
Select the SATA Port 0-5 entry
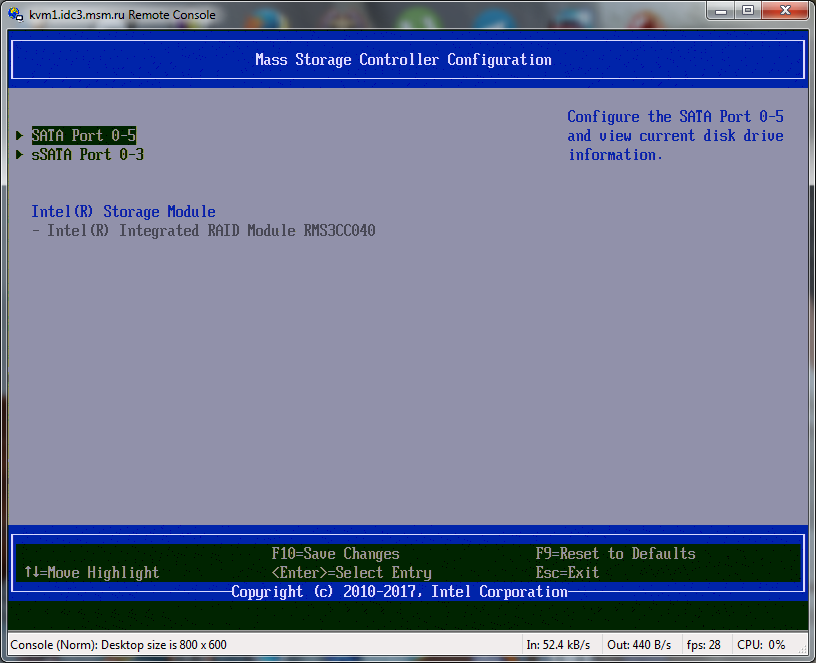(x=84, y=135)
